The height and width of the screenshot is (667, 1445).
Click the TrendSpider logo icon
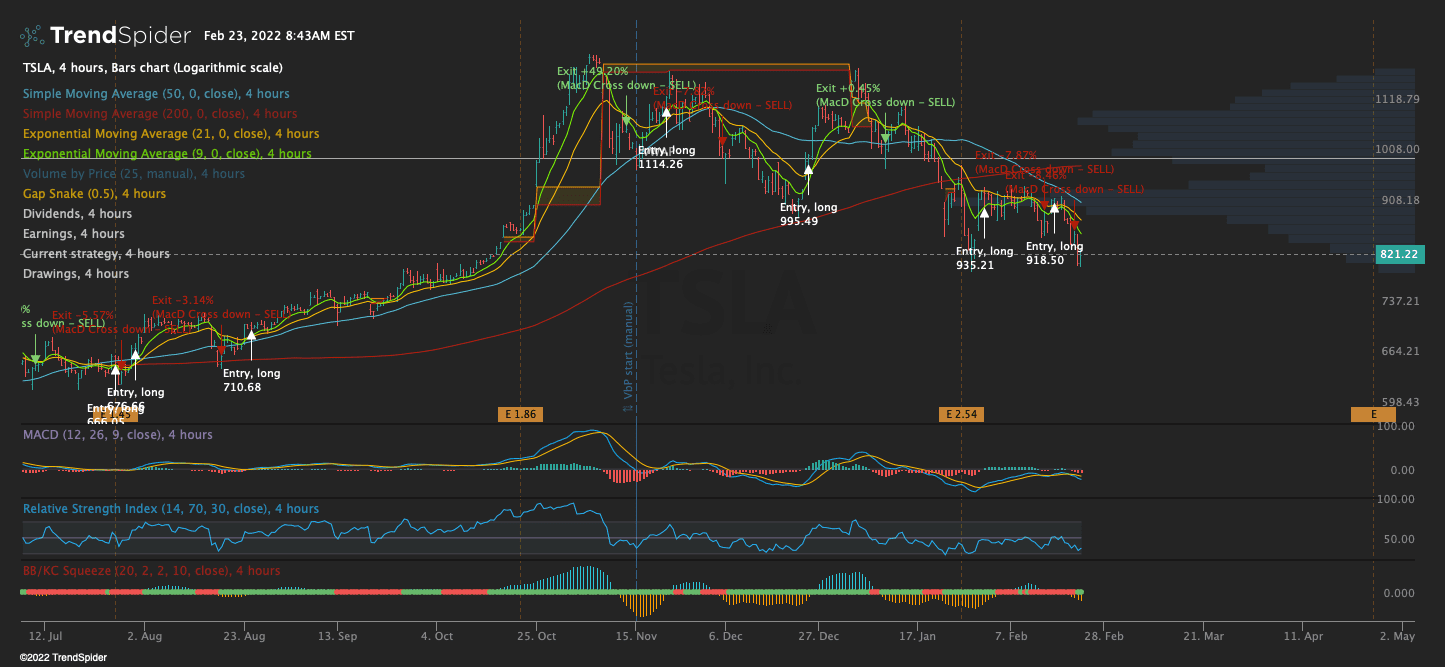click(x=32, y=36)
